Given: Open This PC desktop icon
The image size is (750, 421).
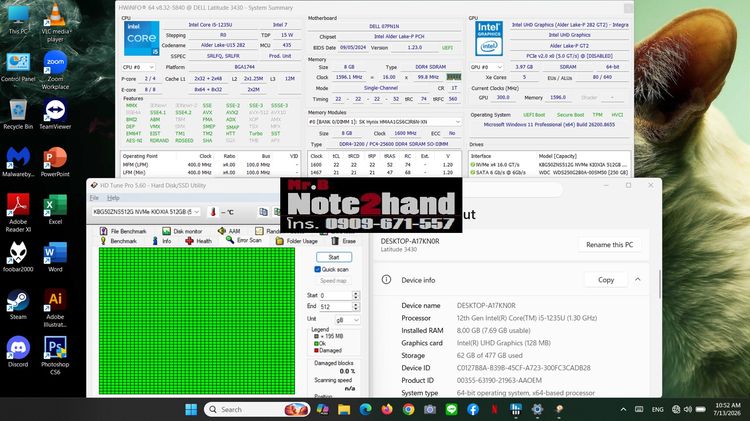Looking at the screenshot, I should (x=18, y=21).
